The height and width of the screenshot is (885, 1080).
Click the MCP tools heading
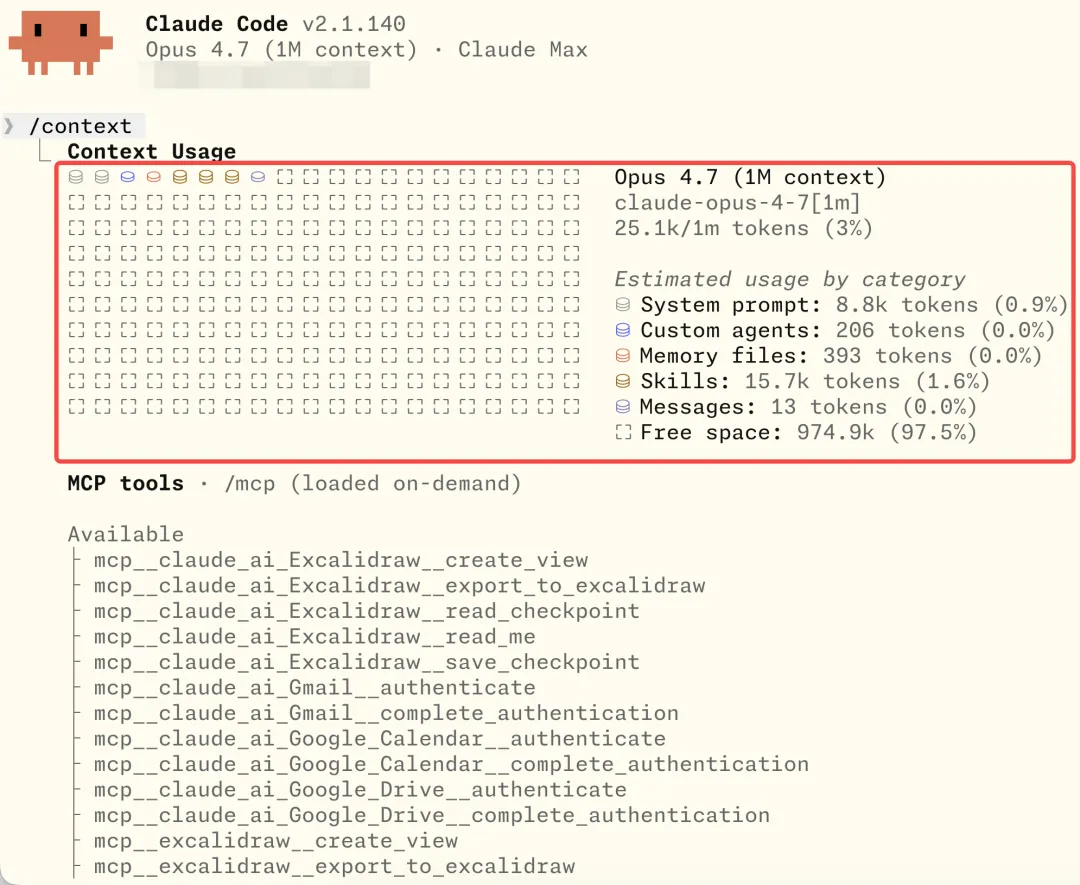125,483
